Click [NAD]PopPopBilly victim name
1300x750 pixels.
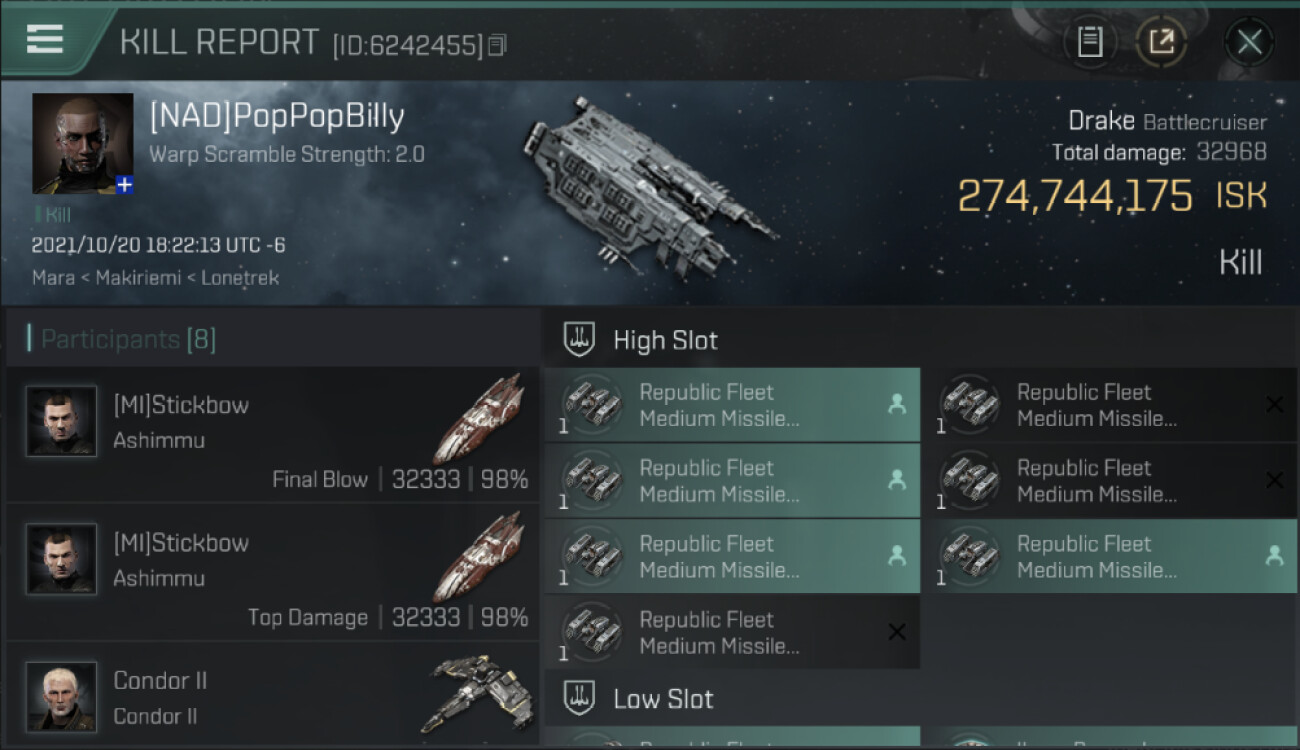click(x=277, y=117)
